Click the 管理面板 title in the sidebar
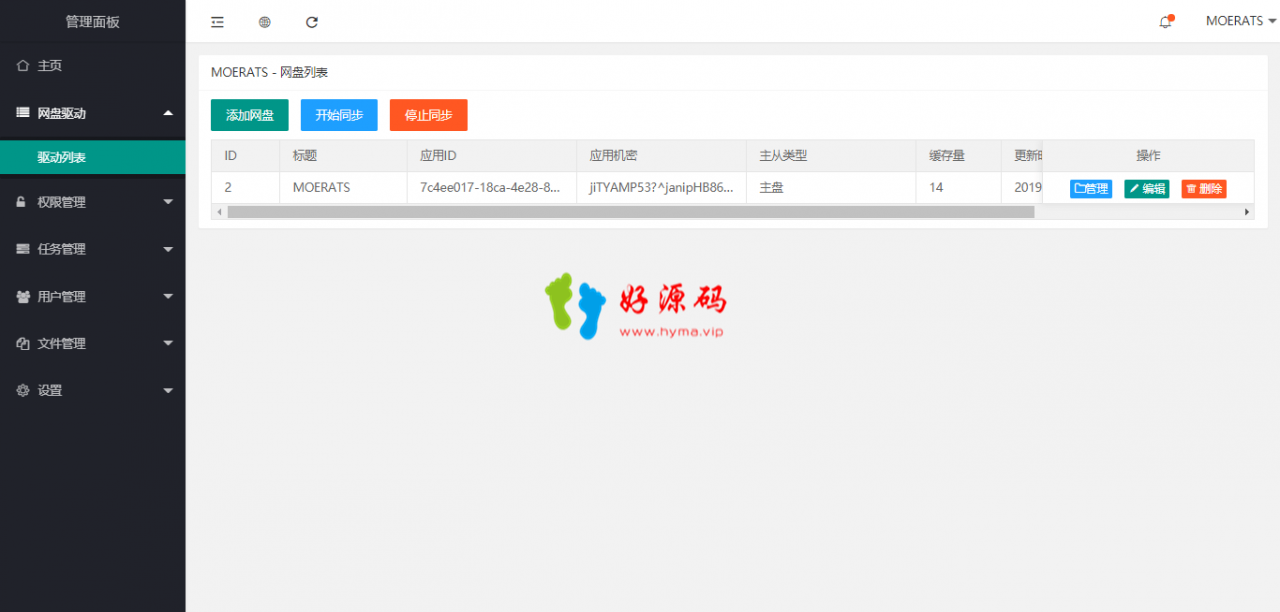This screenshot has height=612, width=1280. click(x=92, y=22)
